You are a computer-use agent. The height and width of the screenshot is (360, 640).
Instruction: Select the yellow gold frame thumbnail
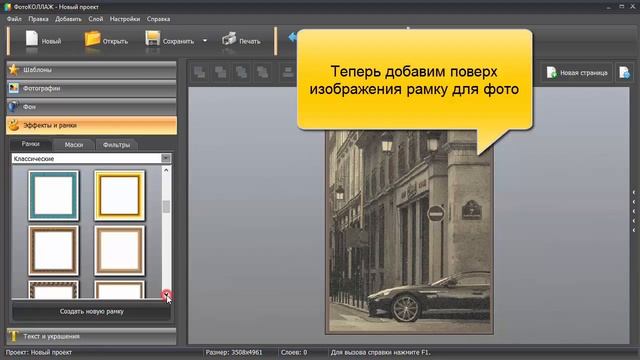click(x=120, y=196)
